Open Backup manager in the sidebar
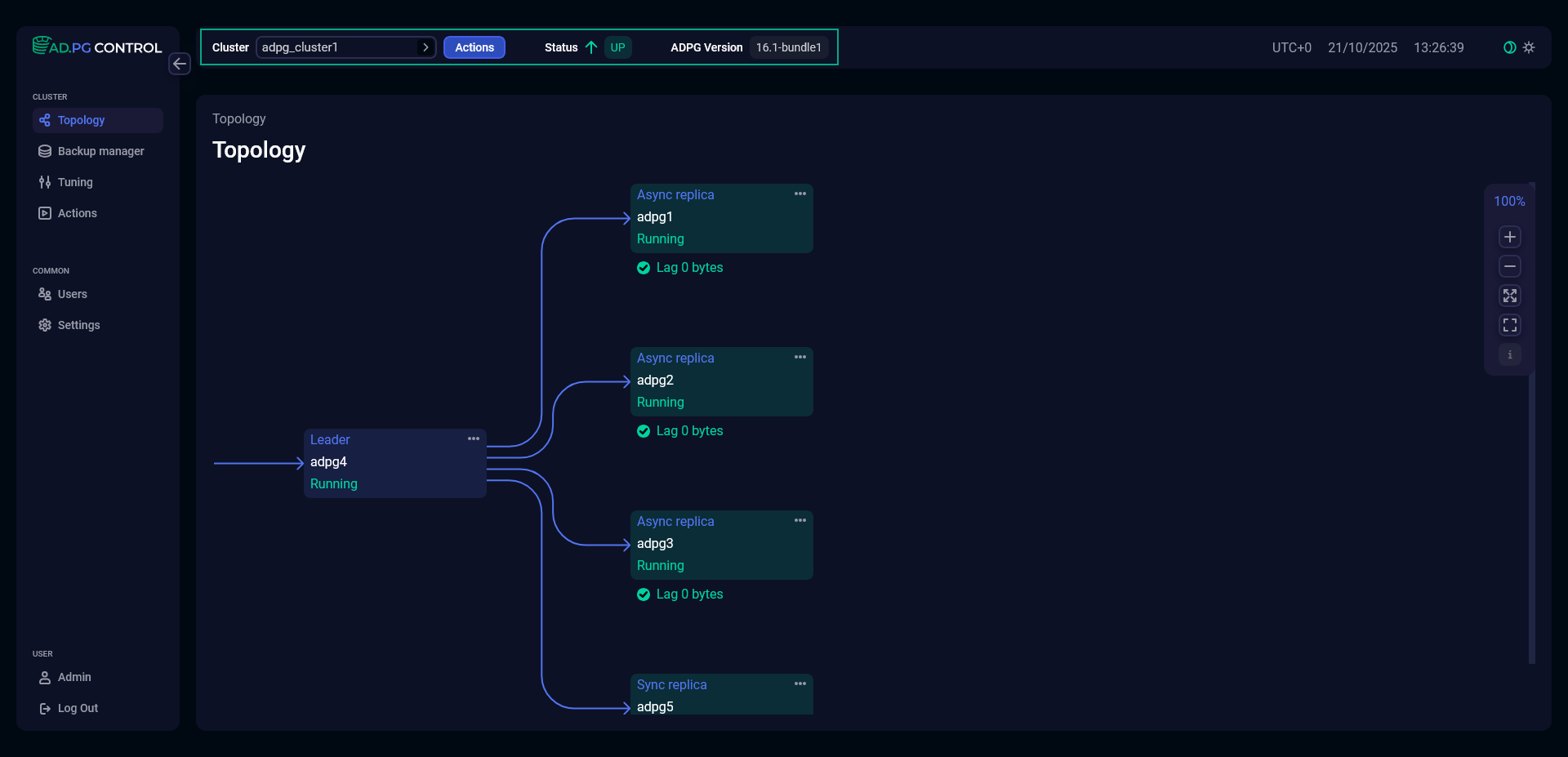1568x757 pixels. 100,151
